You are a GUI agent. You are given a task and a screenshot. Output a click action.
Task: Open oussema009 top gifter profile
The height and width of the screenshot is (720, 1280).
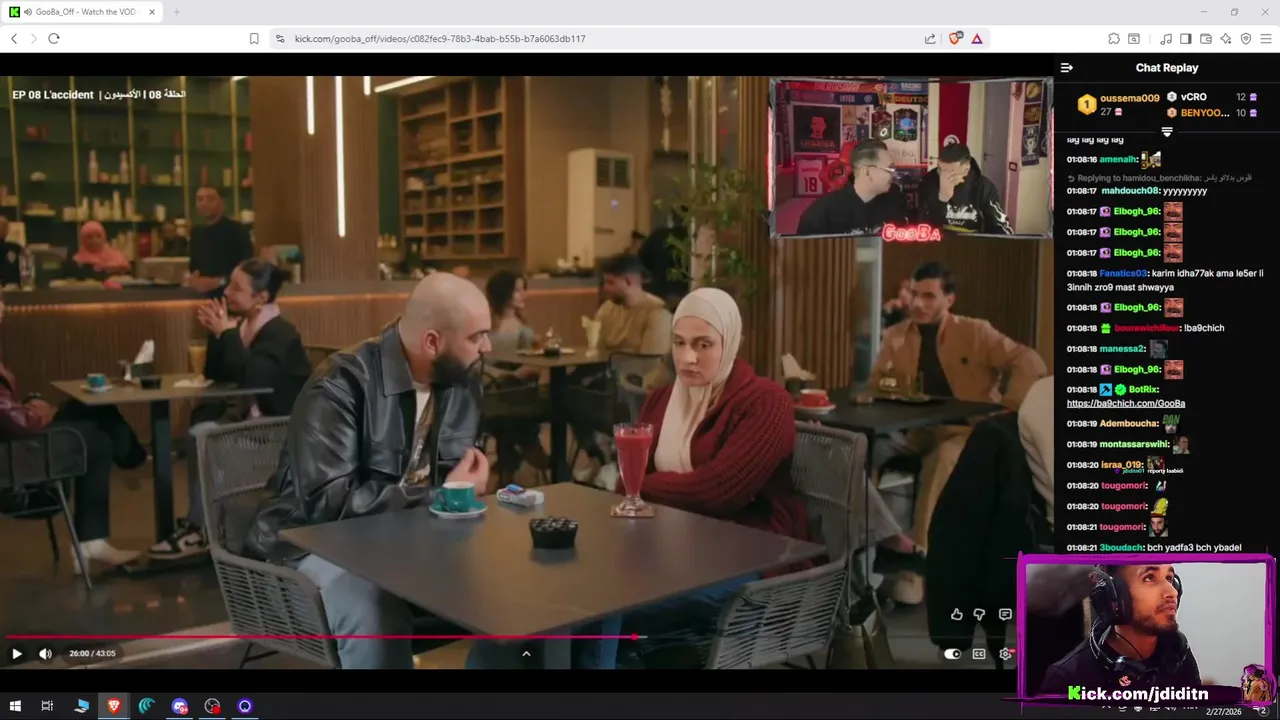(1129, 98)
